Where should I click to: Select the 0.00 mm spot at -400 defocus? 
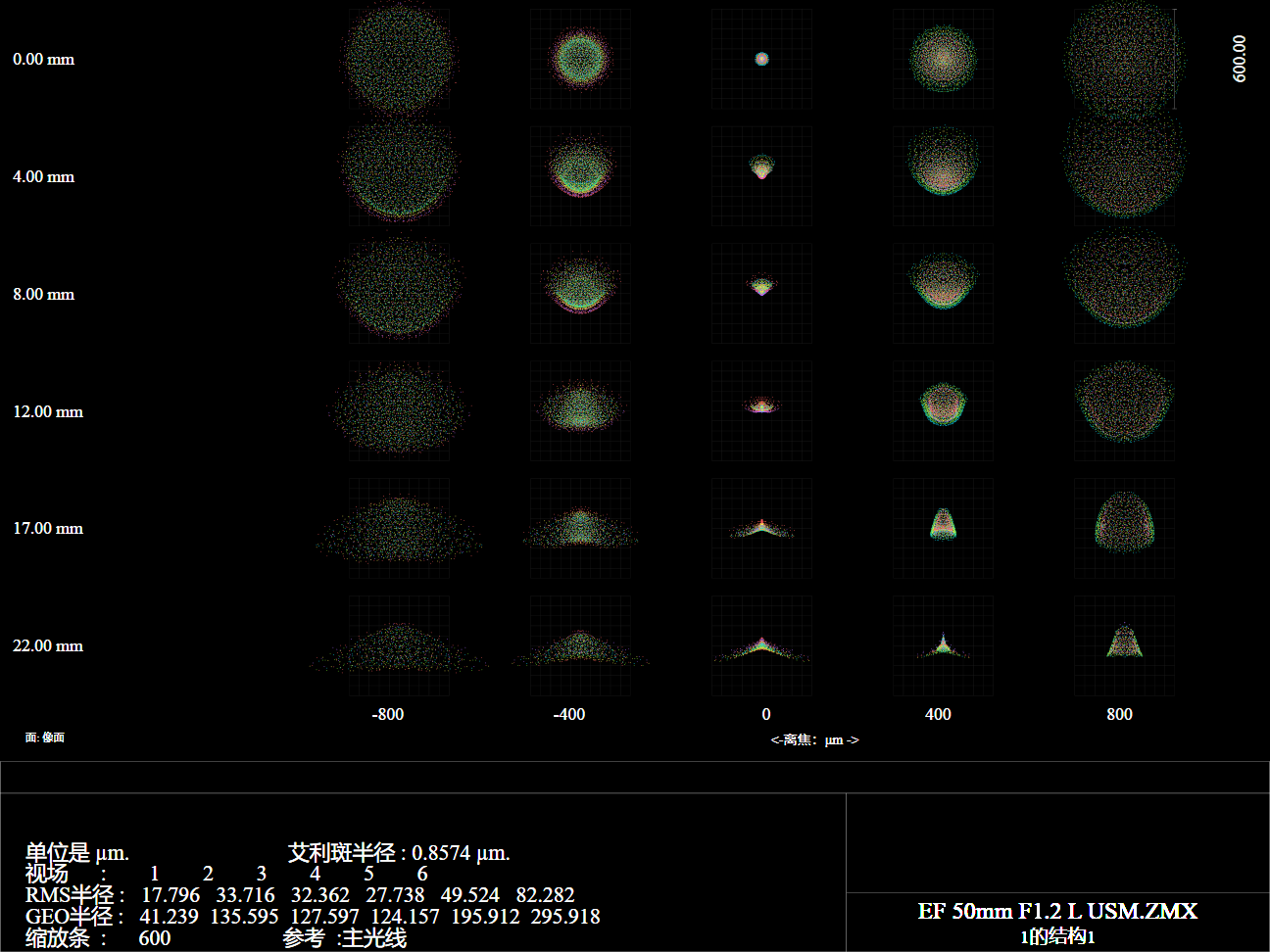(x=580, y=59)
